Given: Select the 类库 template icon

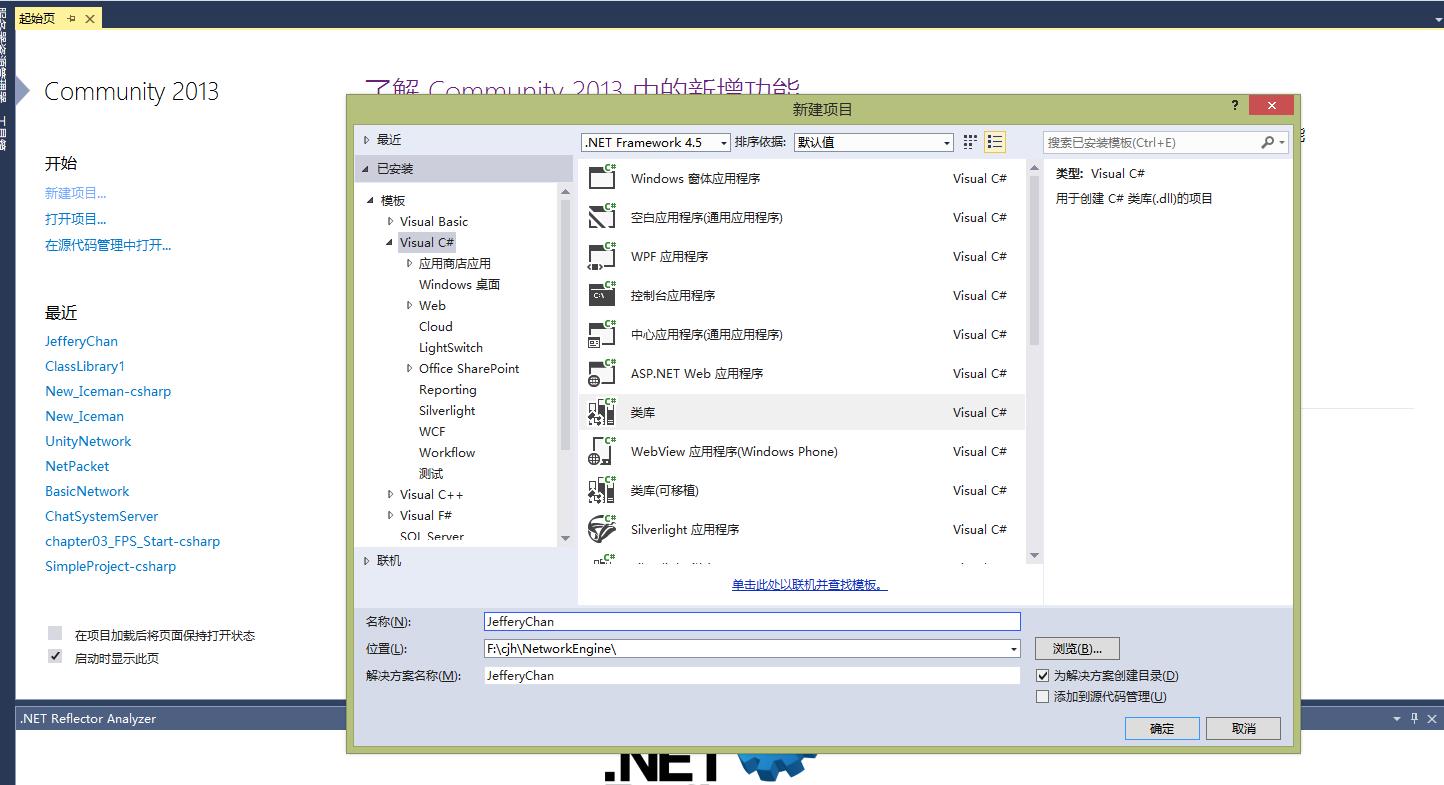Looking at the screenshot, I should 602,412.
